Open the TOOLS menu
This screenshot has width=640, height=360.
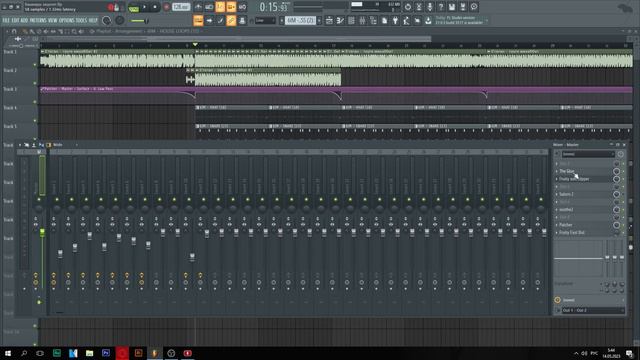[x=81, y=20]
